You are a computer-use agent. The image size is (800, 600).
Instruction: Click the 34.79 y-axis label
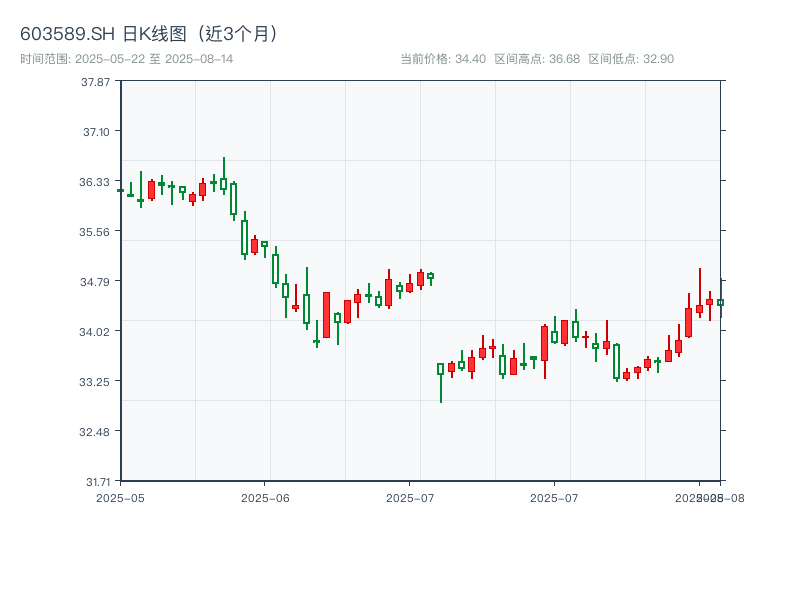point(96,281)
